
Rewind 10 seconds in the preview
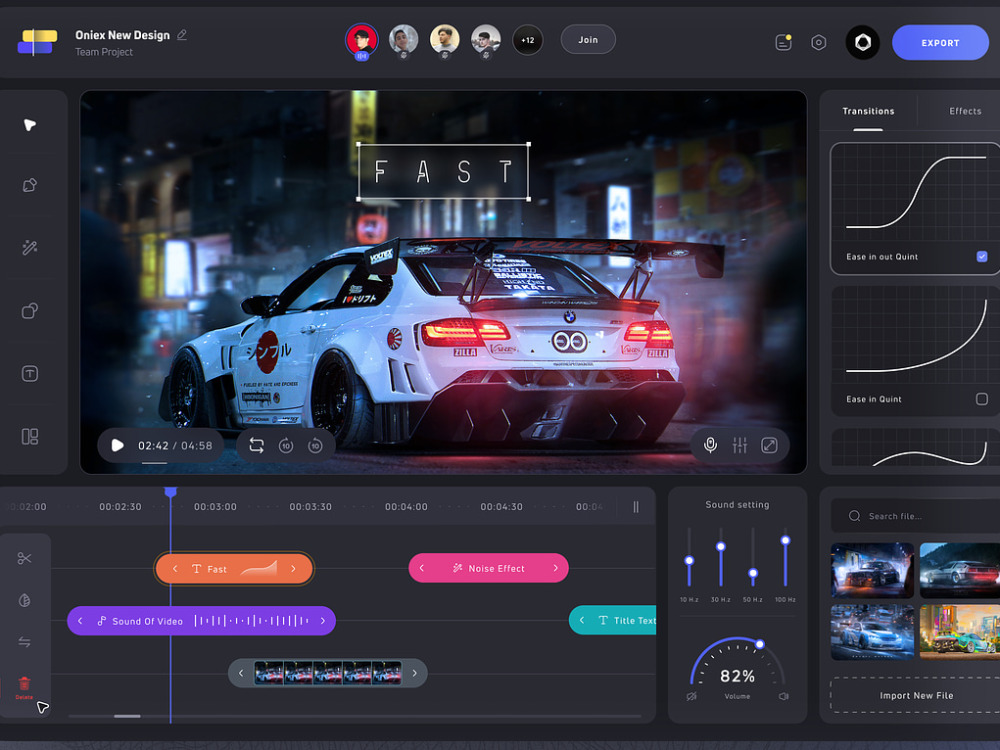[286, 446]
